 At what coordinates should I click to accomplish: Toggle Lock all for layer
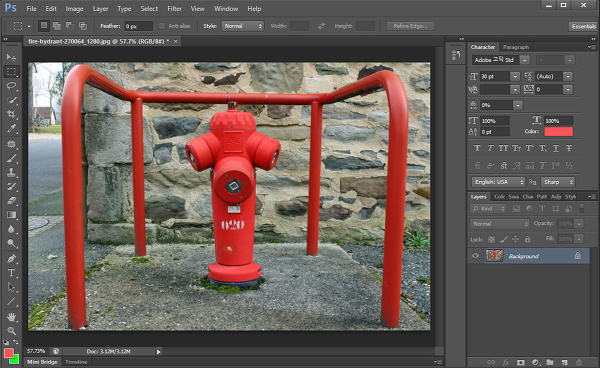point(528,239)
